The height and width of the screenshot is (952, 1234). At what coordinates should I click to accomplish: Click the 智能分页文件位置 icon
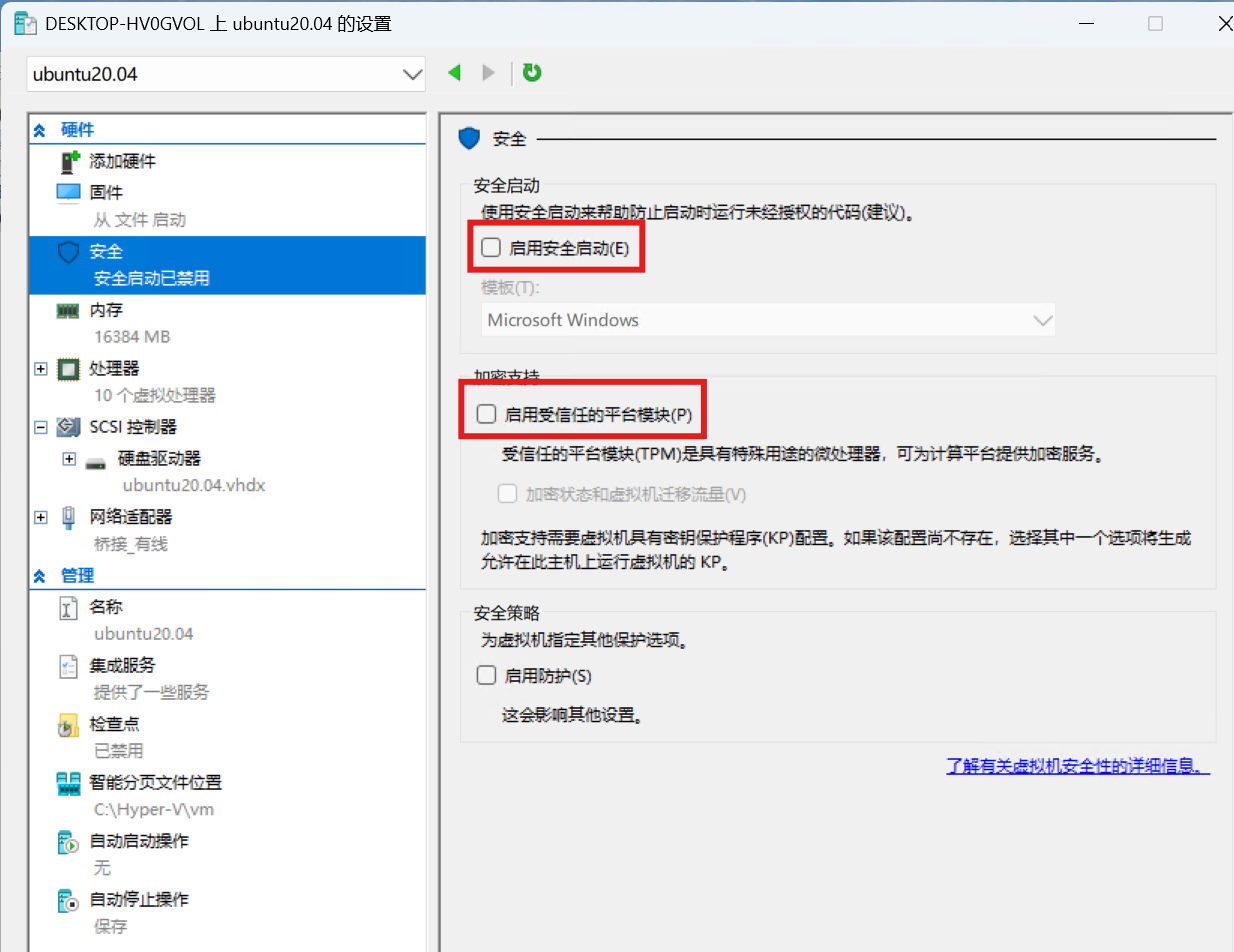[x=68, y=783]
